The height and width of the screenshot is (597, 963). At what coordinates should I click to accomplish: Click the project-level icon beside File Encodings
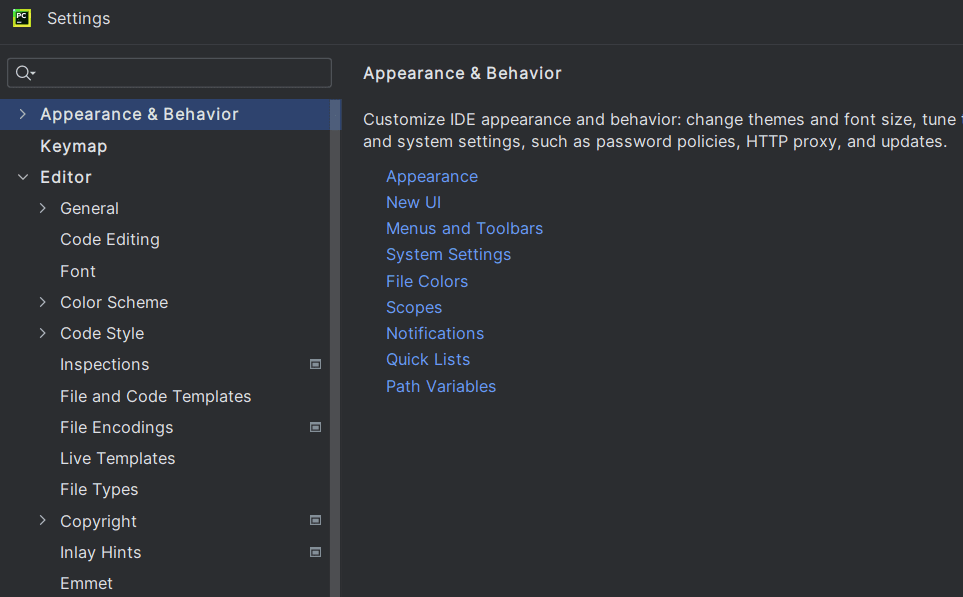(x=316, y=427)
